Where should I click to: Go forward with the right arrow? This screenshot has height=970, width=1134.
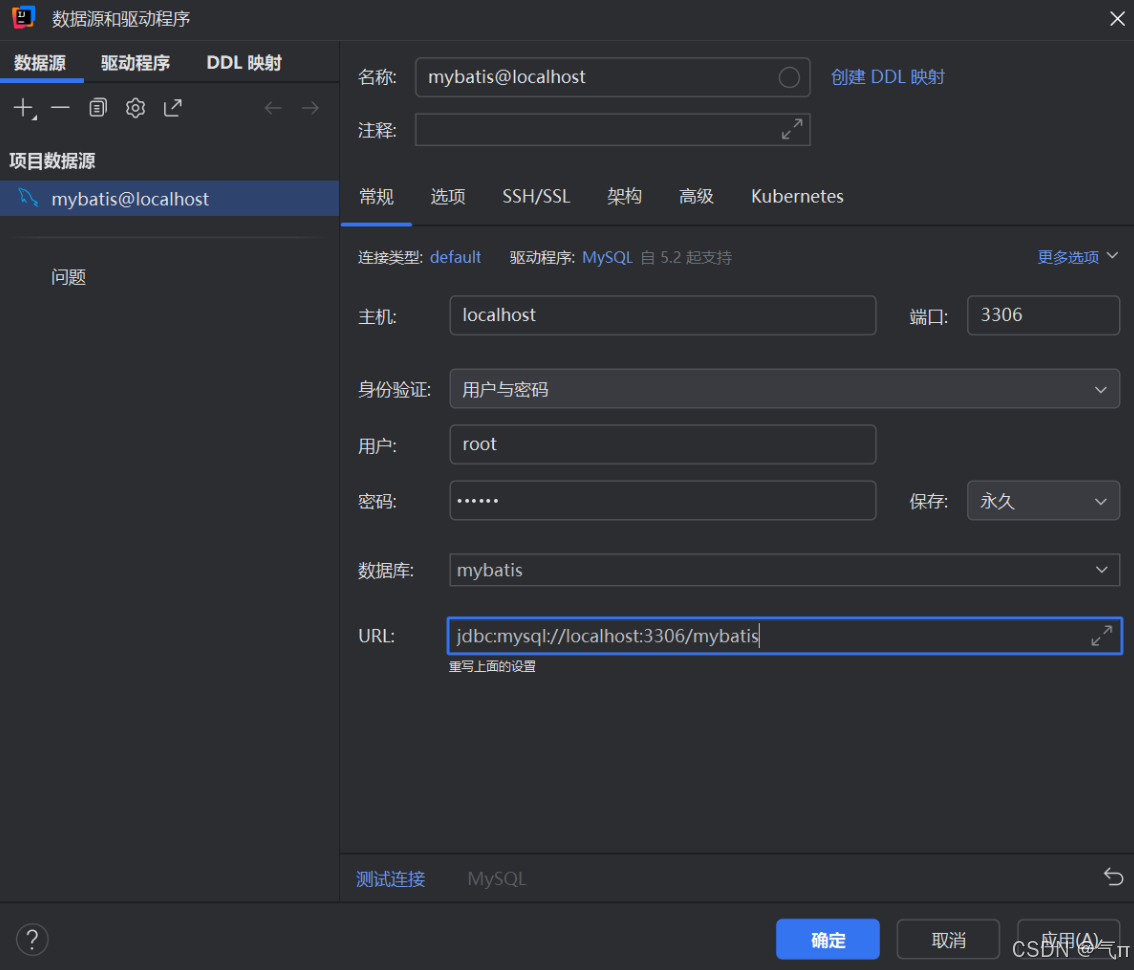point(310,108)
